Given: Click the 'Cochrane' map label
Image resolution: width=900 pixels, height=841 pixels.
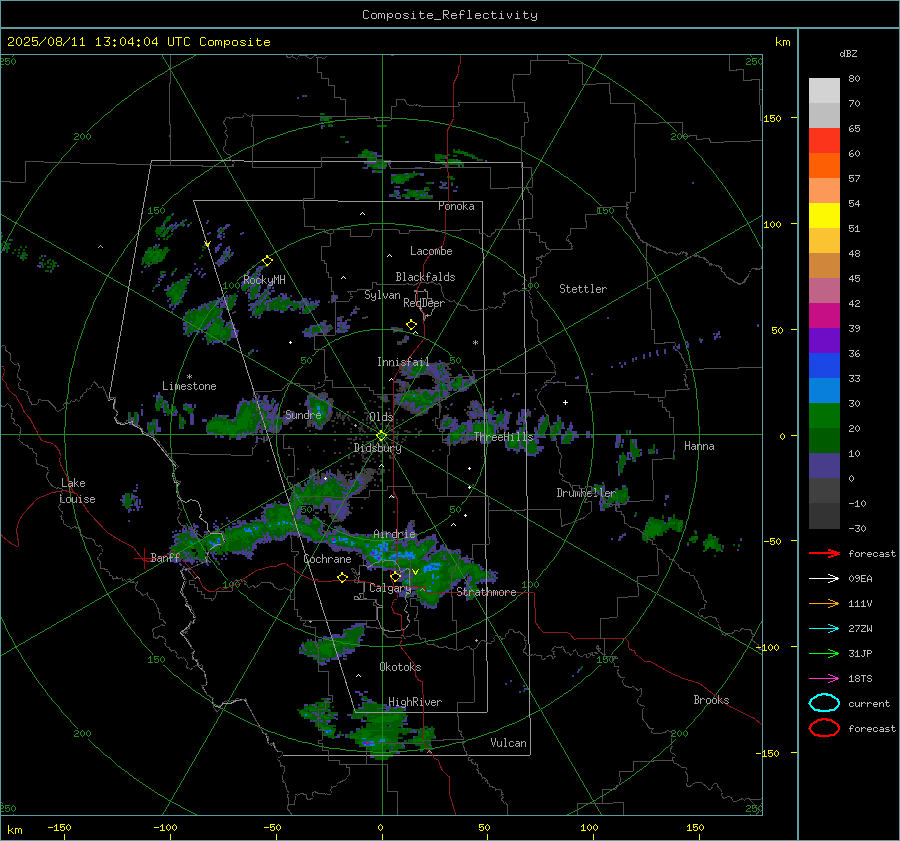Looking at the screenshot, I should click(327, 559).
